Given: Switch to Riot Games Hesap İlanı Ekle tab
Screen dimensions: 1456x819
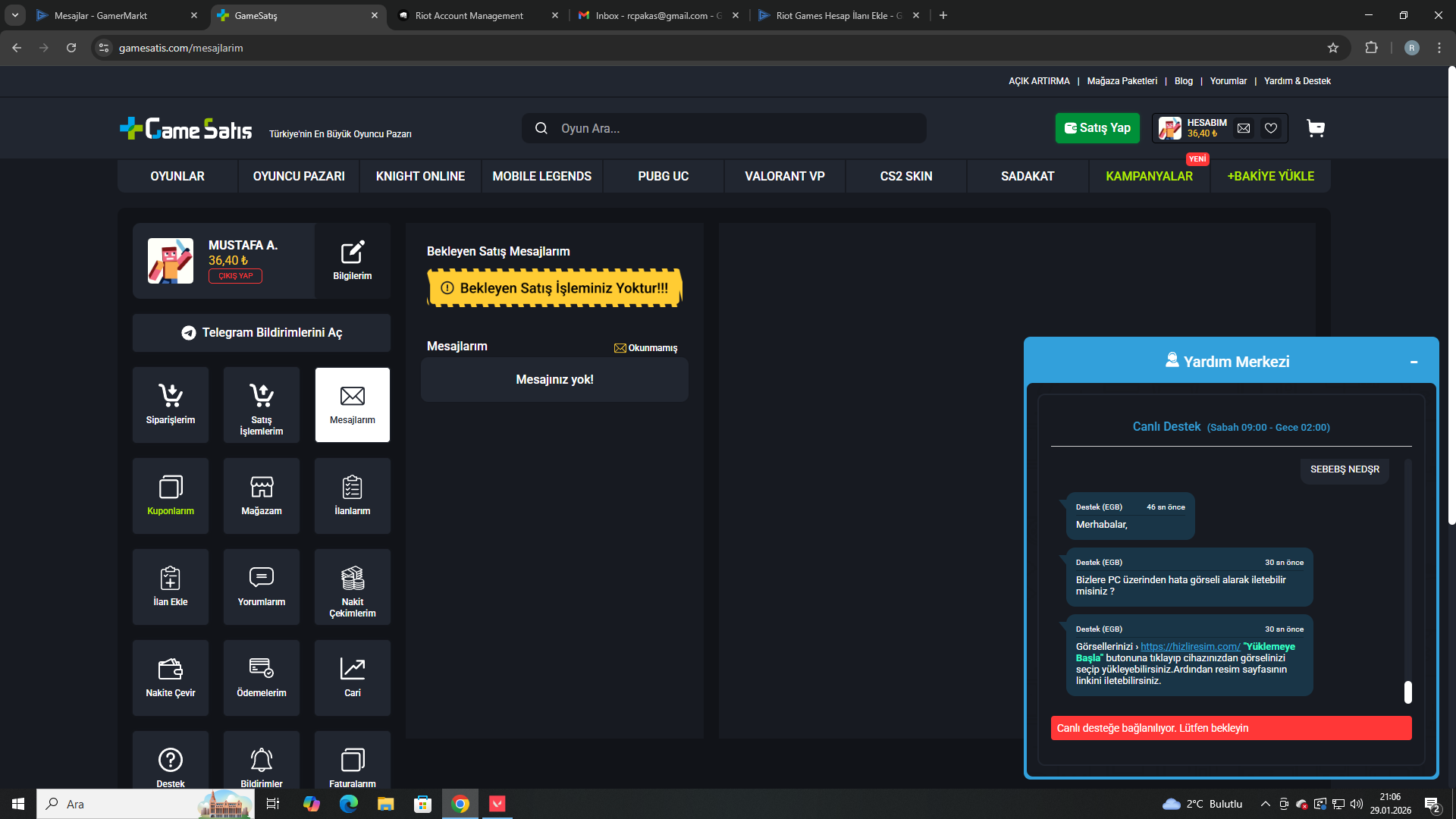Looking at the screenshot, I should 839,15.
